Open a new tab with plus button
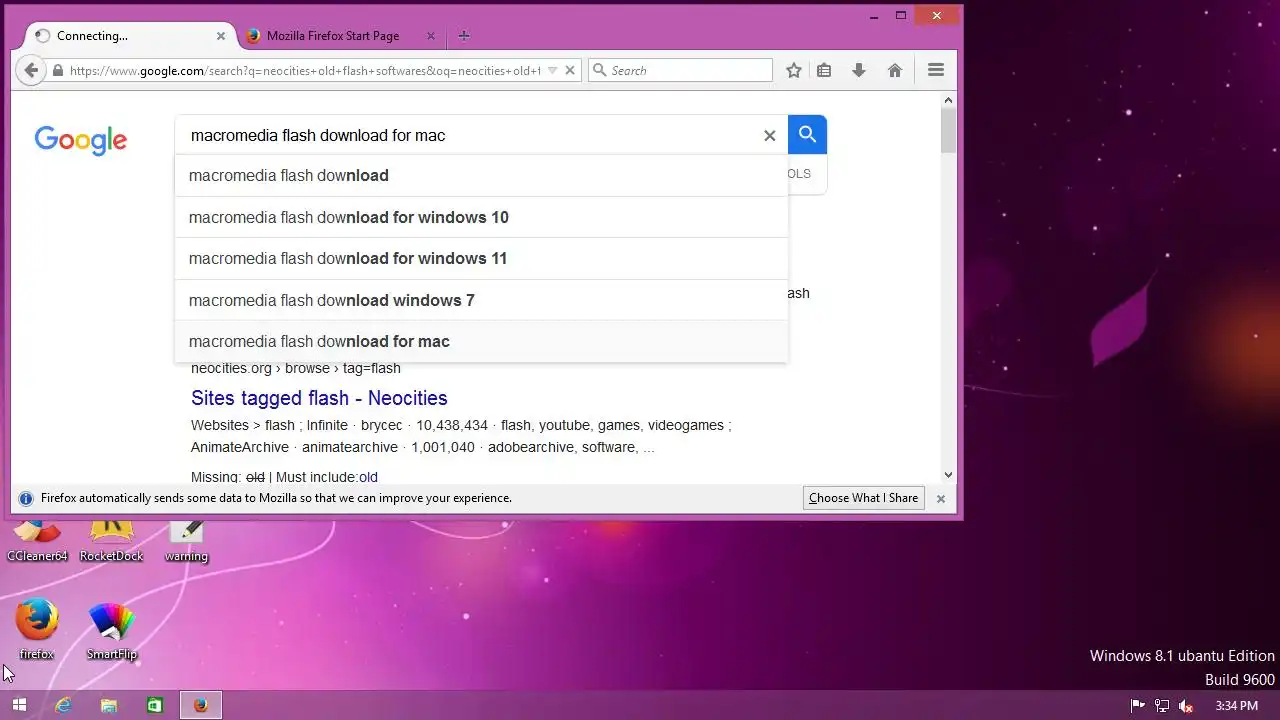 tap(463, 36)
